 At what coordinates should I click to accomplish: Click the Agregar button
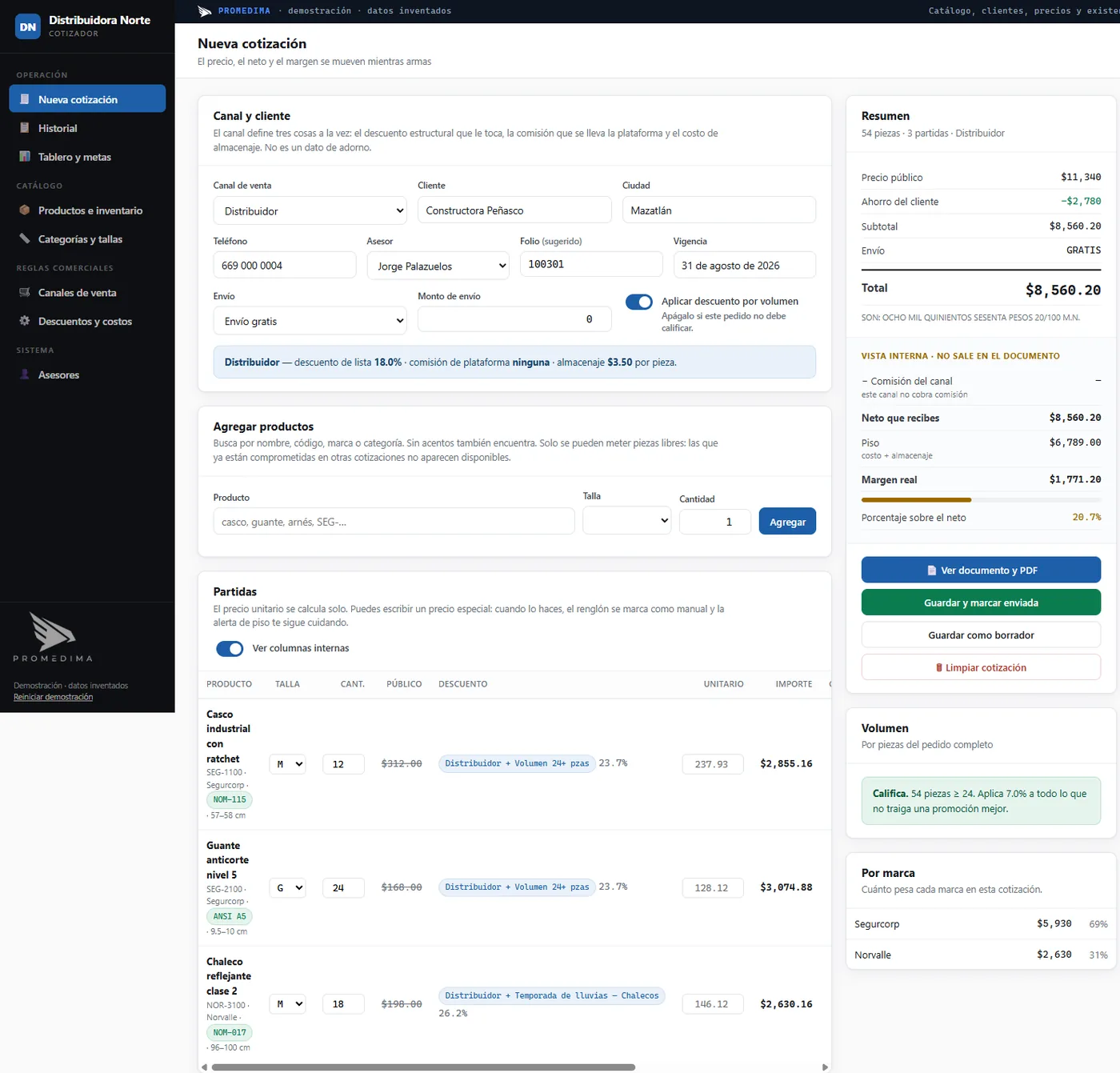pyautogui.click(x=787, y=522)
